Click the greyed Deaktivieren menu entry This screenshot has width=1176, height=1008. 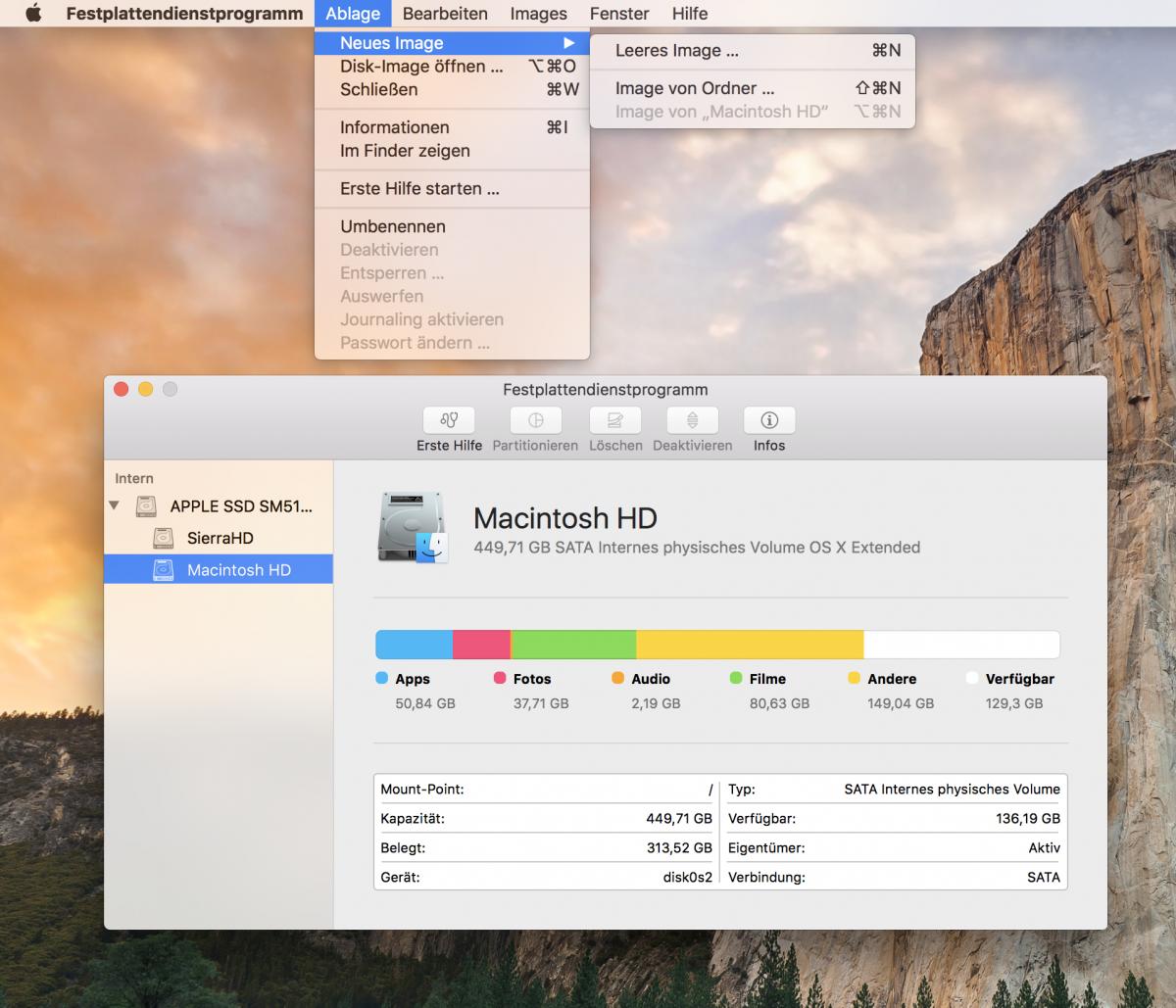pyautogui.click(x=452, y=250)
